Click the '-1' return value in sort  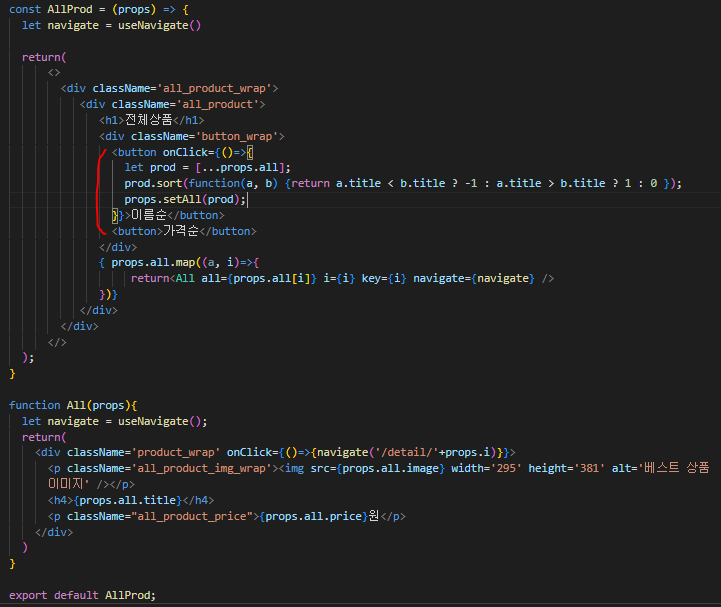point(470,183)
